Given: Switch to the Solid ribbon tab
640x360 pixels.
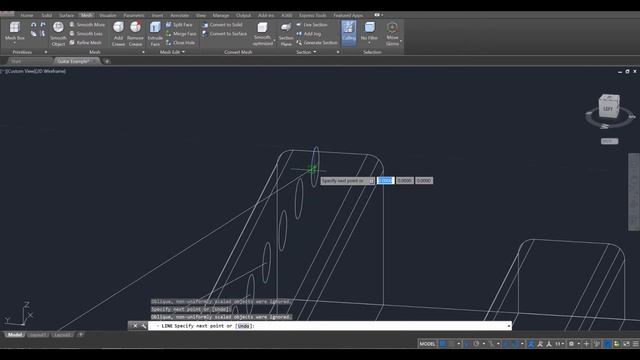Looking at the screenshot, I should tap(47, 16).
